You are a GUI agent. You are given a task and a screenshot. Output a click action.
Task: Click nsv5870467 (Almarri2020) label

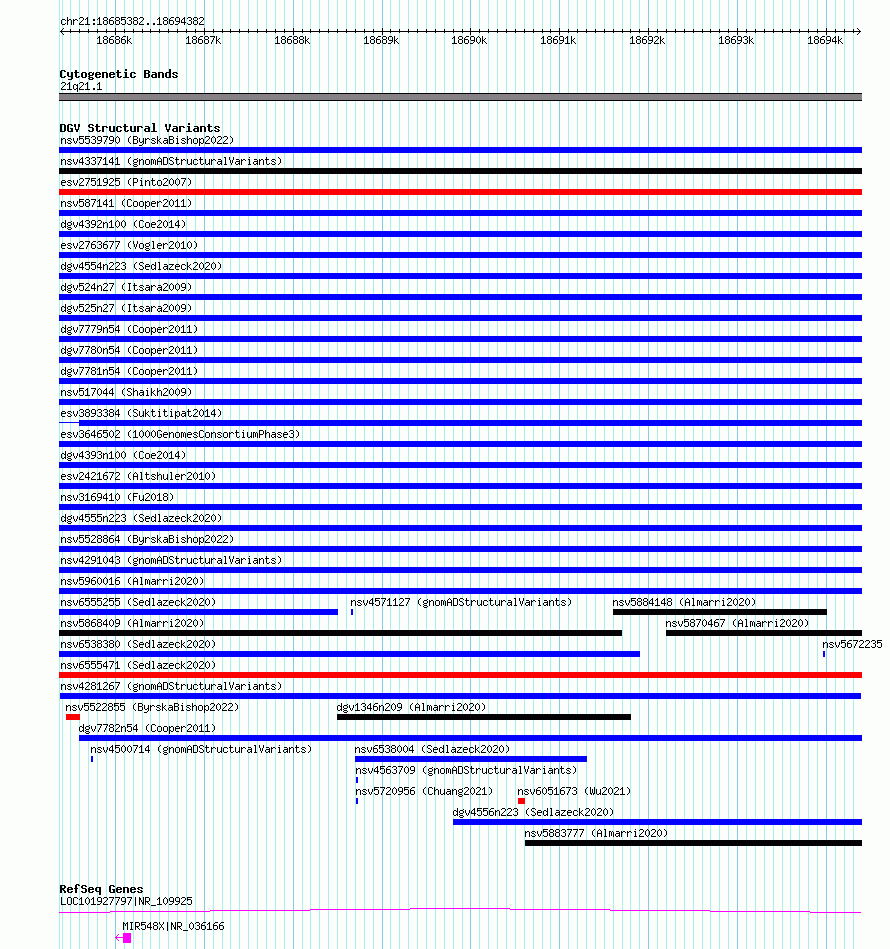coord(737,623)
